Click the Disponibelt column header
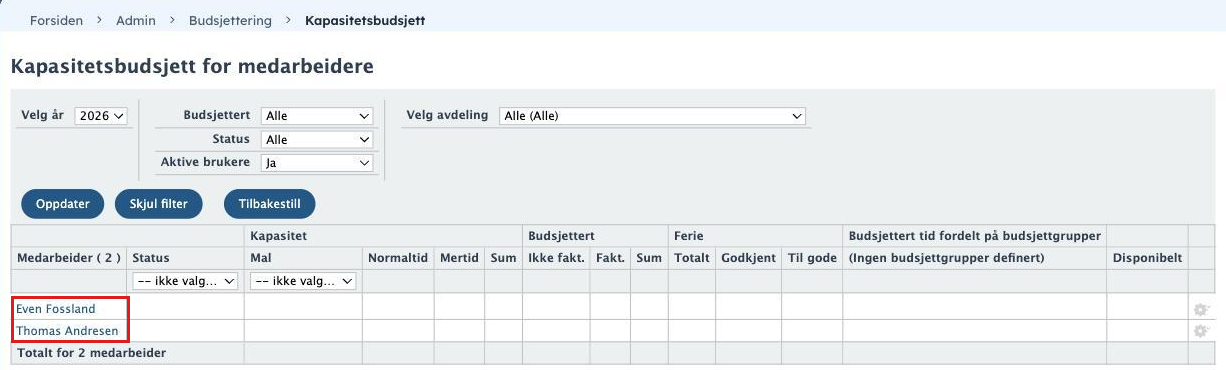This screenshot has width=1226, height=370. [x=1148, y=258]
